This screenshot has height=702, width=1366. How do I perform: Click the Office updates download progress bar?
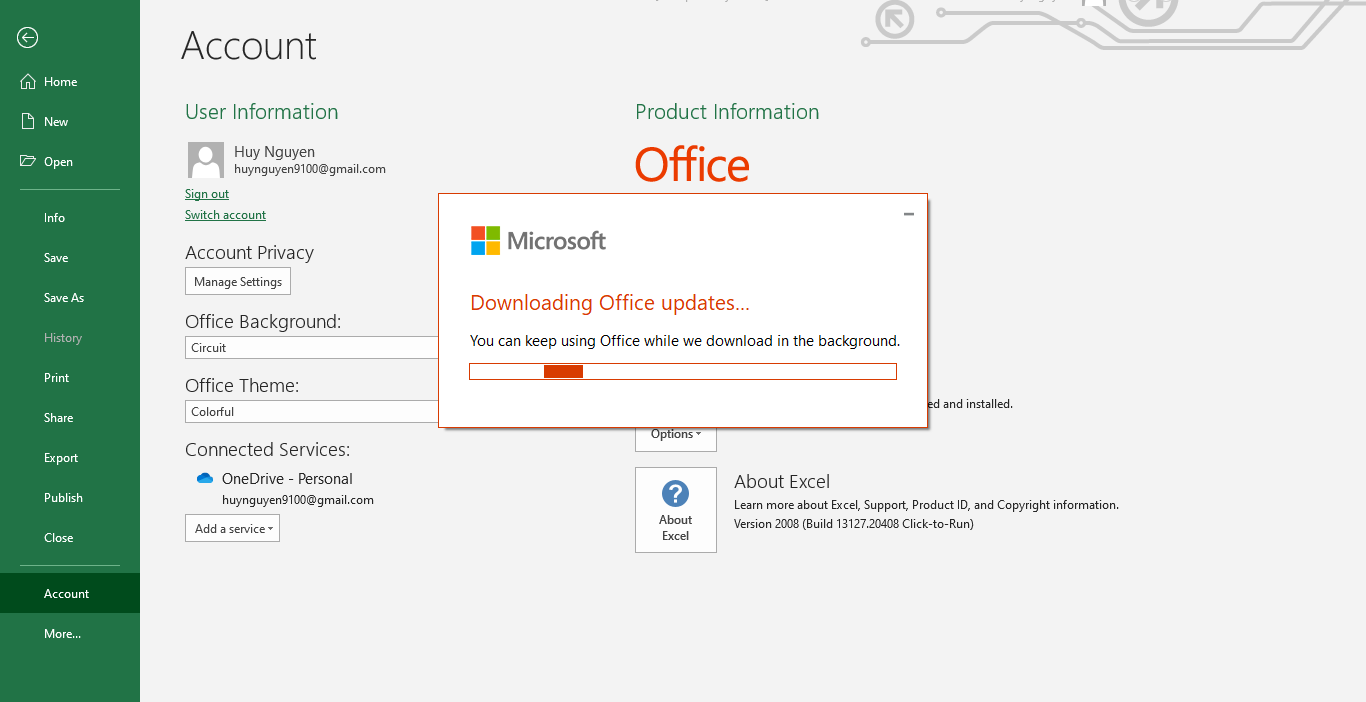click(x=683, y=371)
